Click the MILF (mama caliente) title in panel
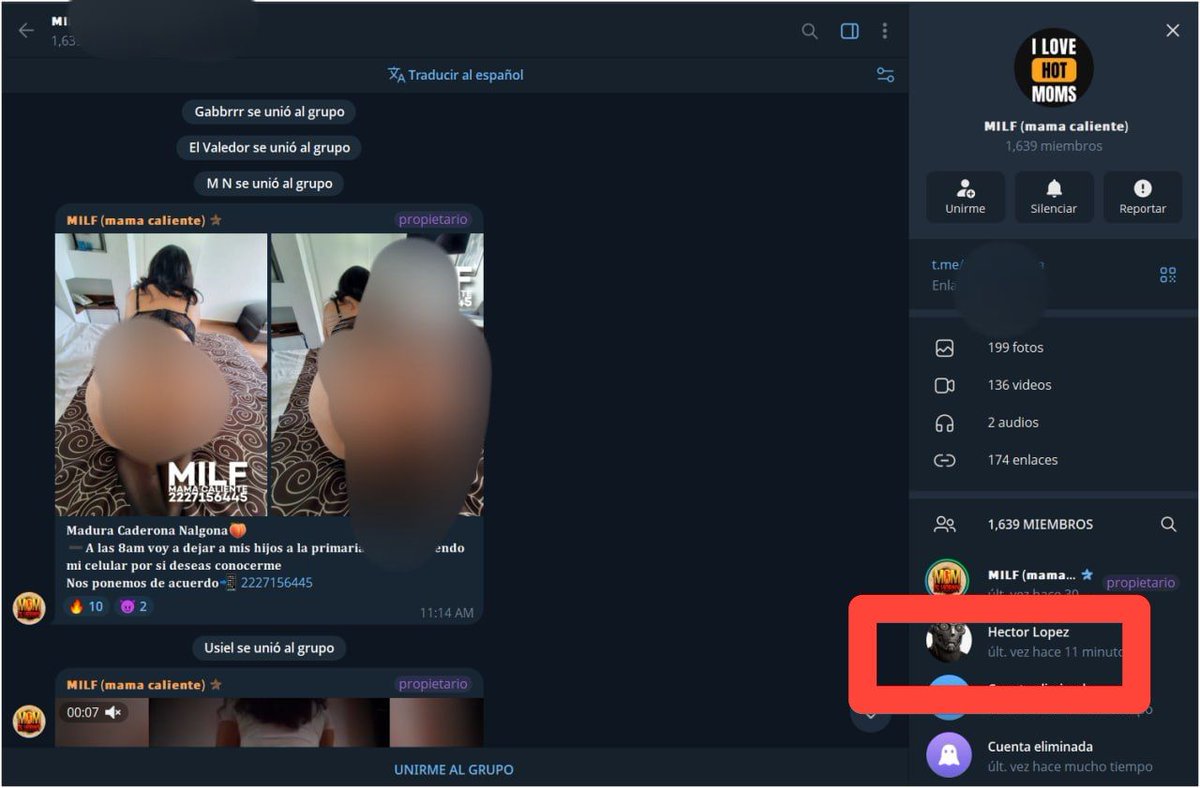Screen dimensions: 1200x788 pos(1055,126)
